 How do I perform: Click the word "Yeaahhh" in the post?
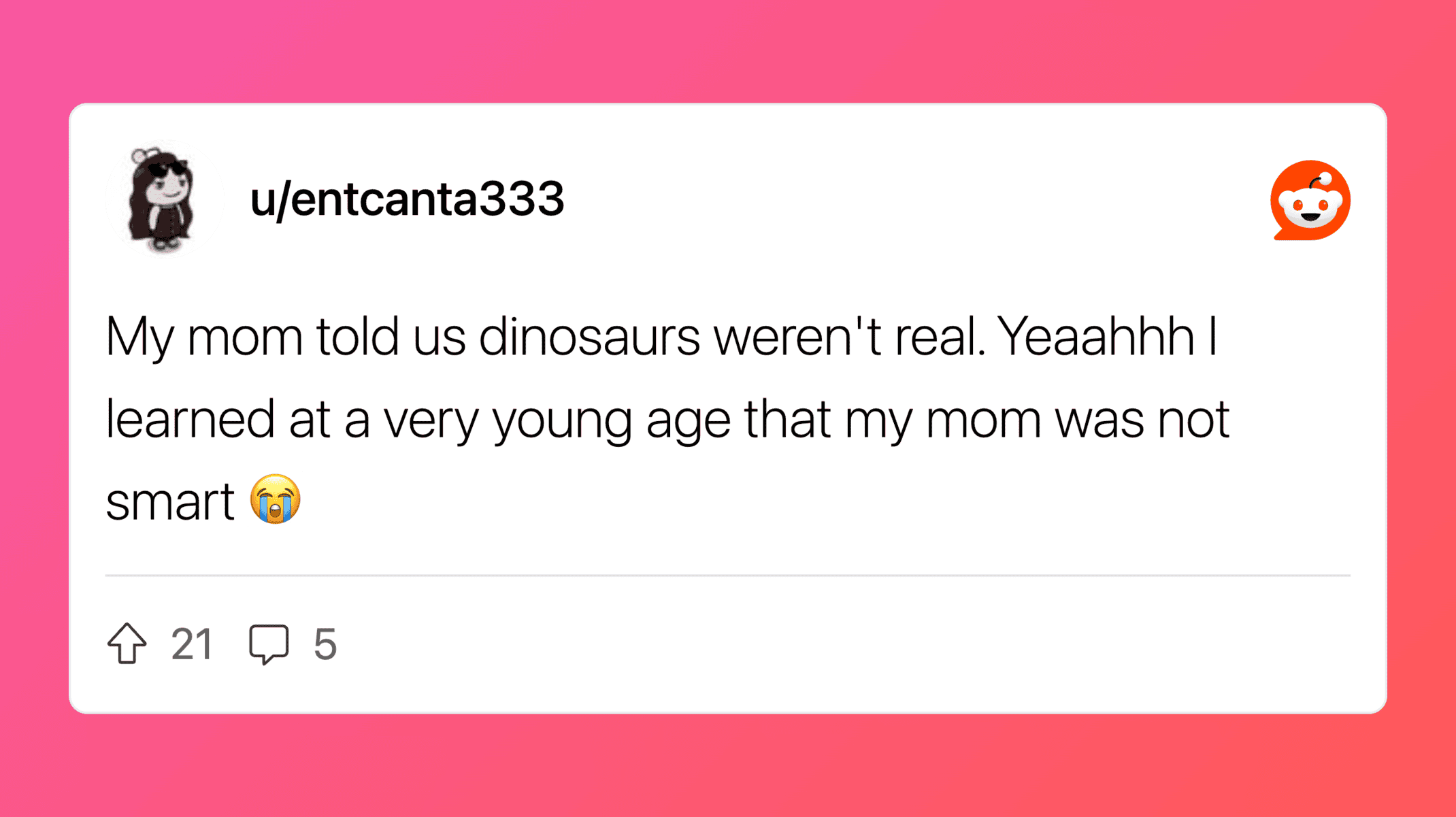click(x=1095, y=337)
